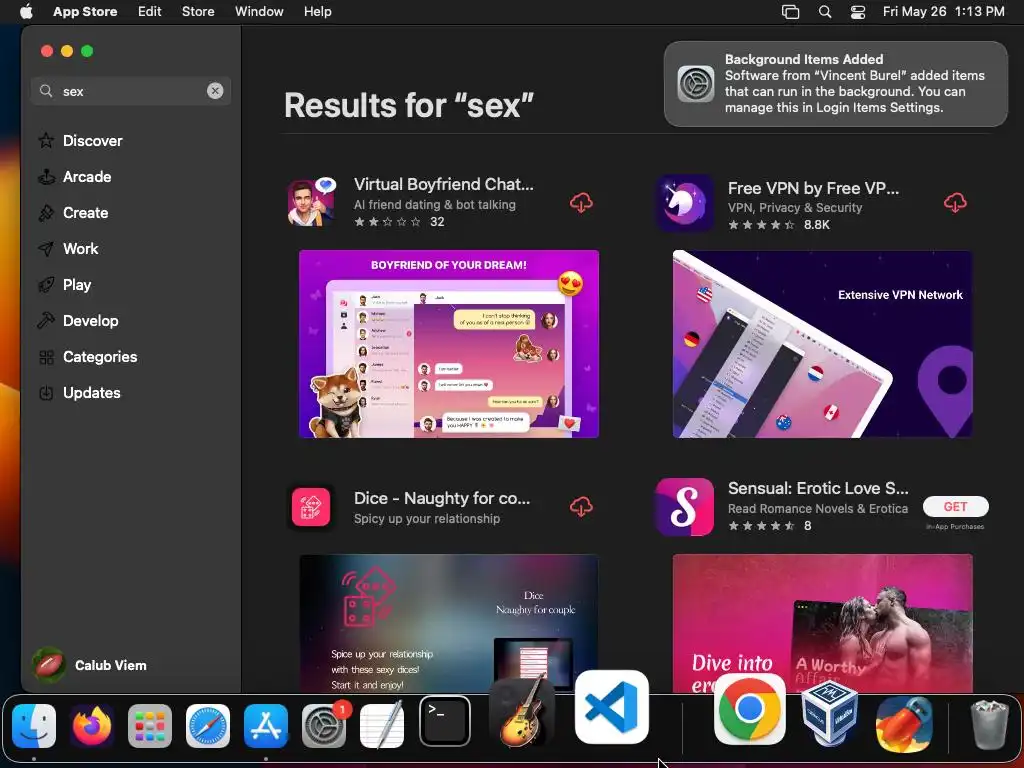View the Sensual Dive into screenshot

(822, 623)
